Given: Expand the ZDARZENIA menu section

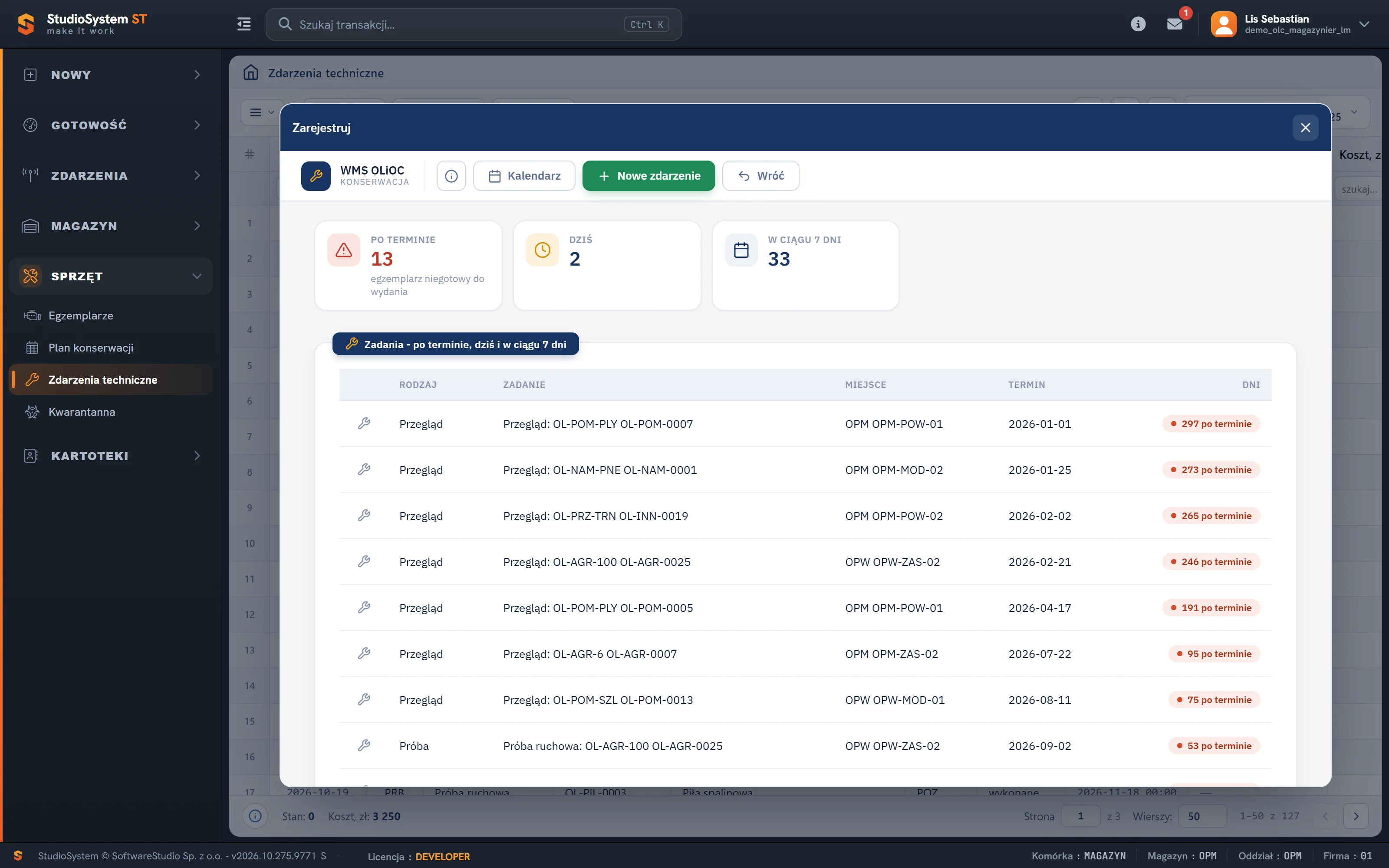Looking at the screenshot, I should click(111, 176).
